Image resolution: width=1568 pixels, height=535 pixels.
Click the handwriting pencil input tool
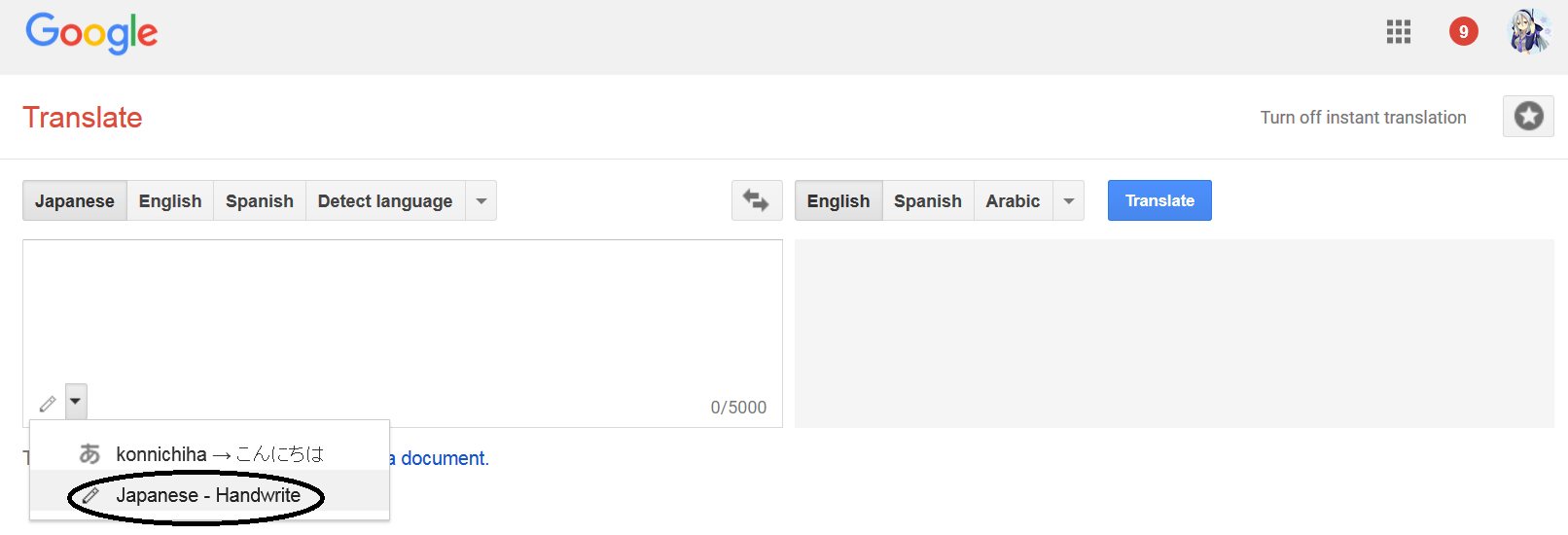click(48, 403)
